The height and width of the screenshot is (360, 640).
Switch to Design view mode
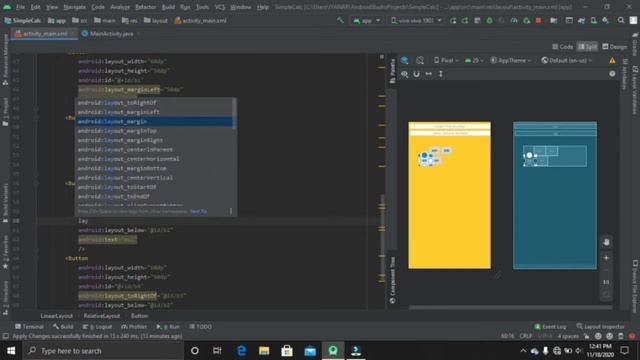click(614, 47)
